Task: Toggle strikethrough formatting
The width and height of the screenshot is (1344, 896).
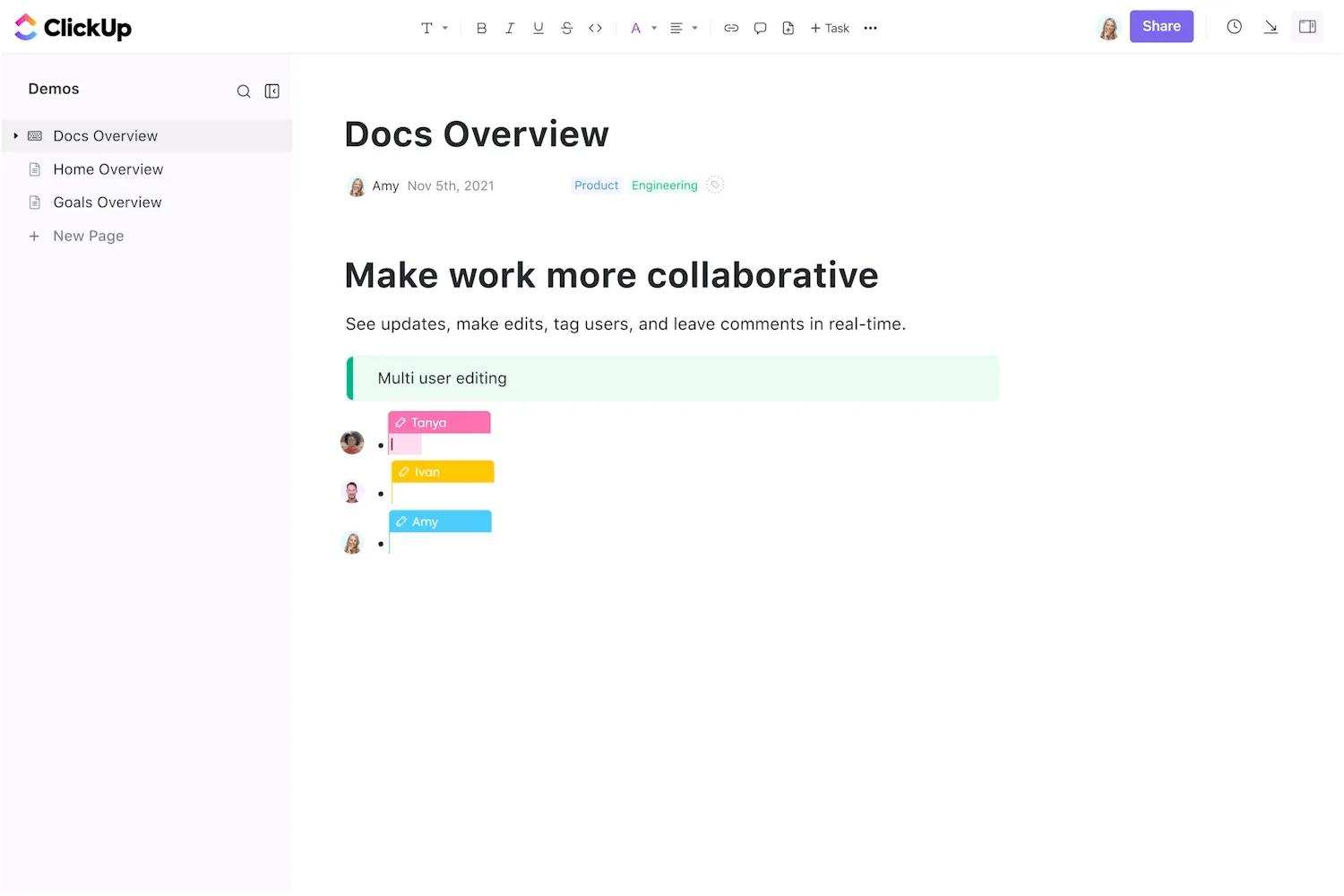Action: (567, 28)
